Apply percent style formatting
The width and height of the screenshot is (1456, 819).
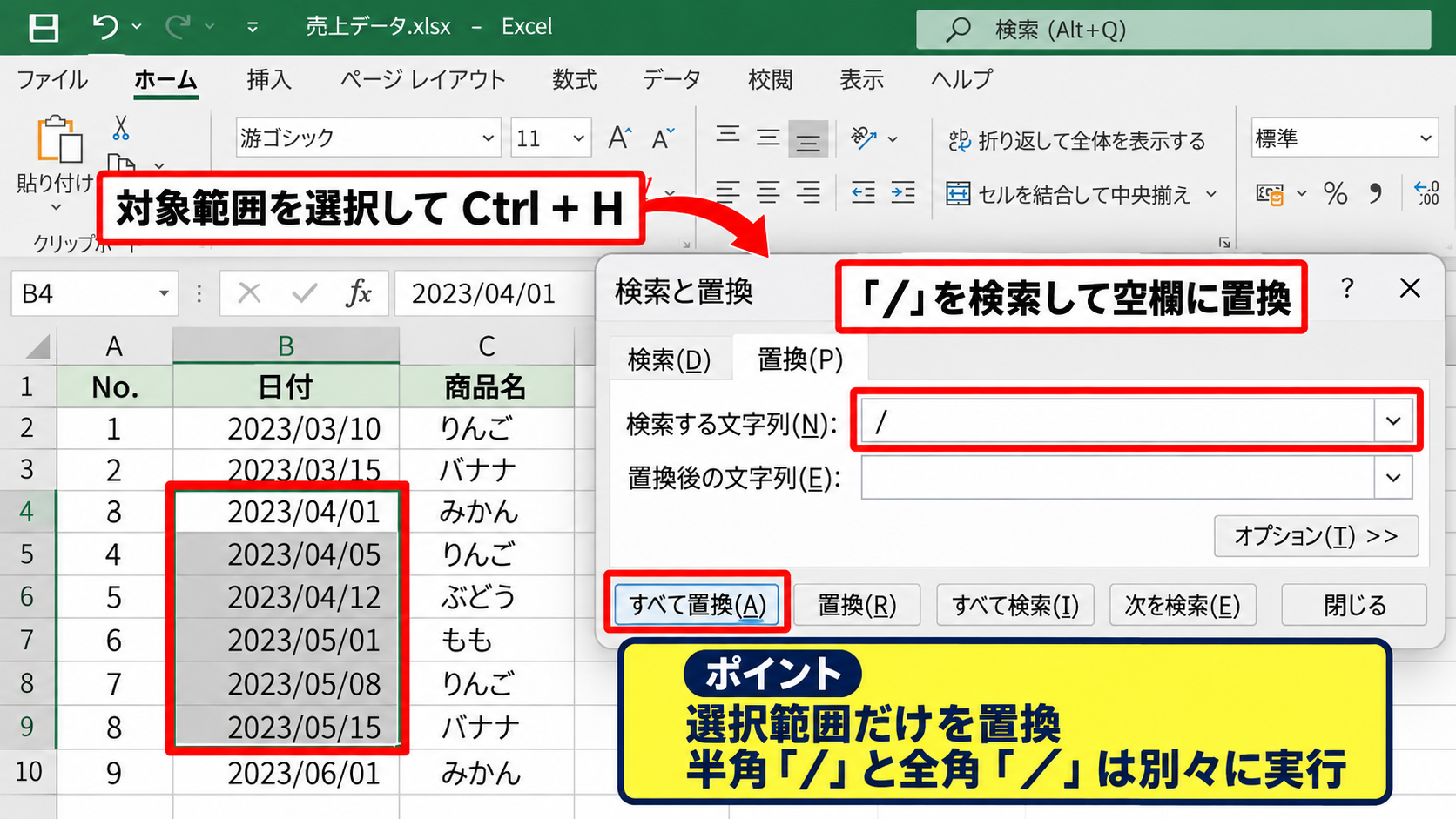click(1335, 193)
